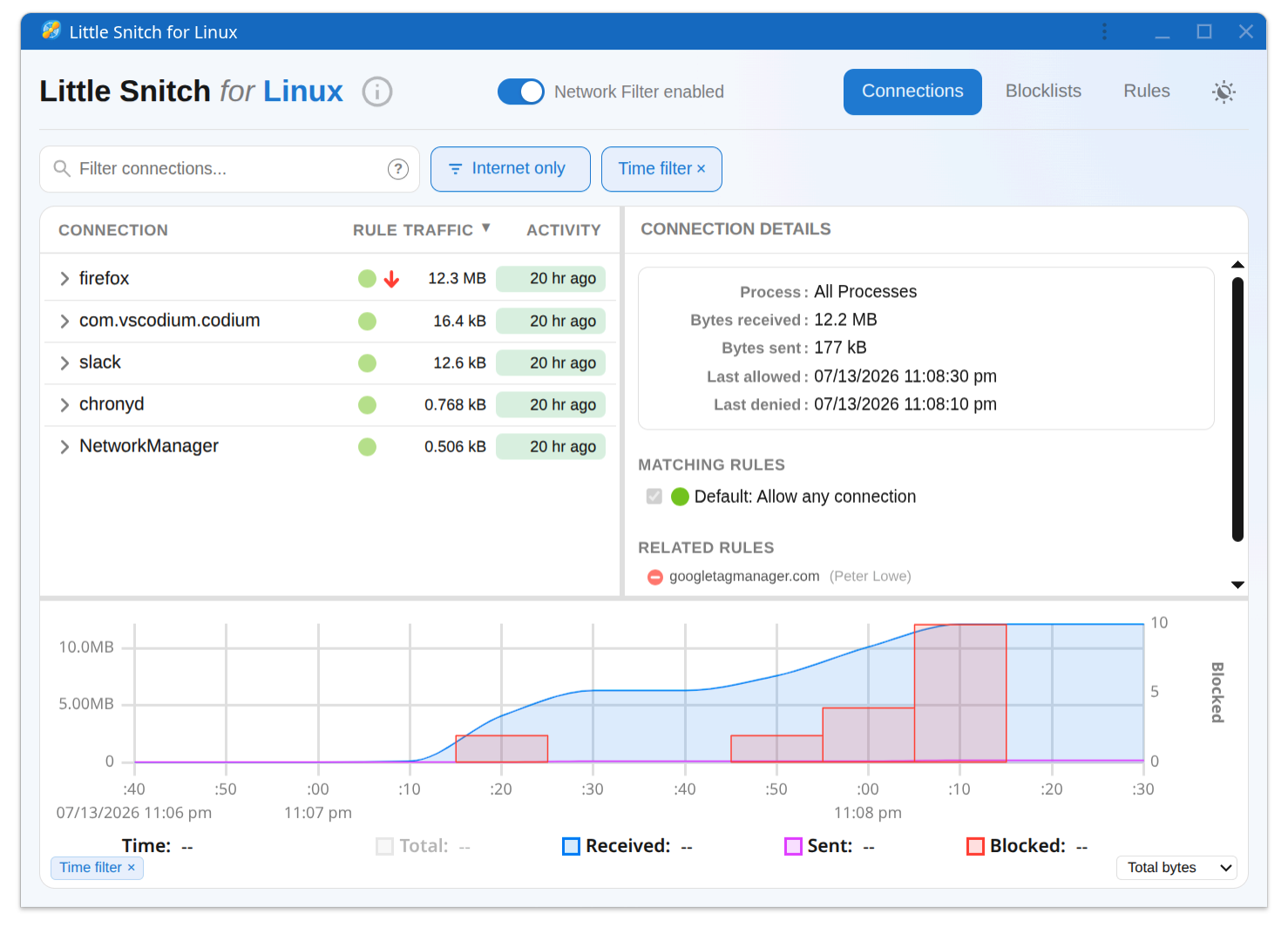Expand the NetworkManager connection row
Image resolution: width=1288 pixels, height=948 pixels.
64,446
